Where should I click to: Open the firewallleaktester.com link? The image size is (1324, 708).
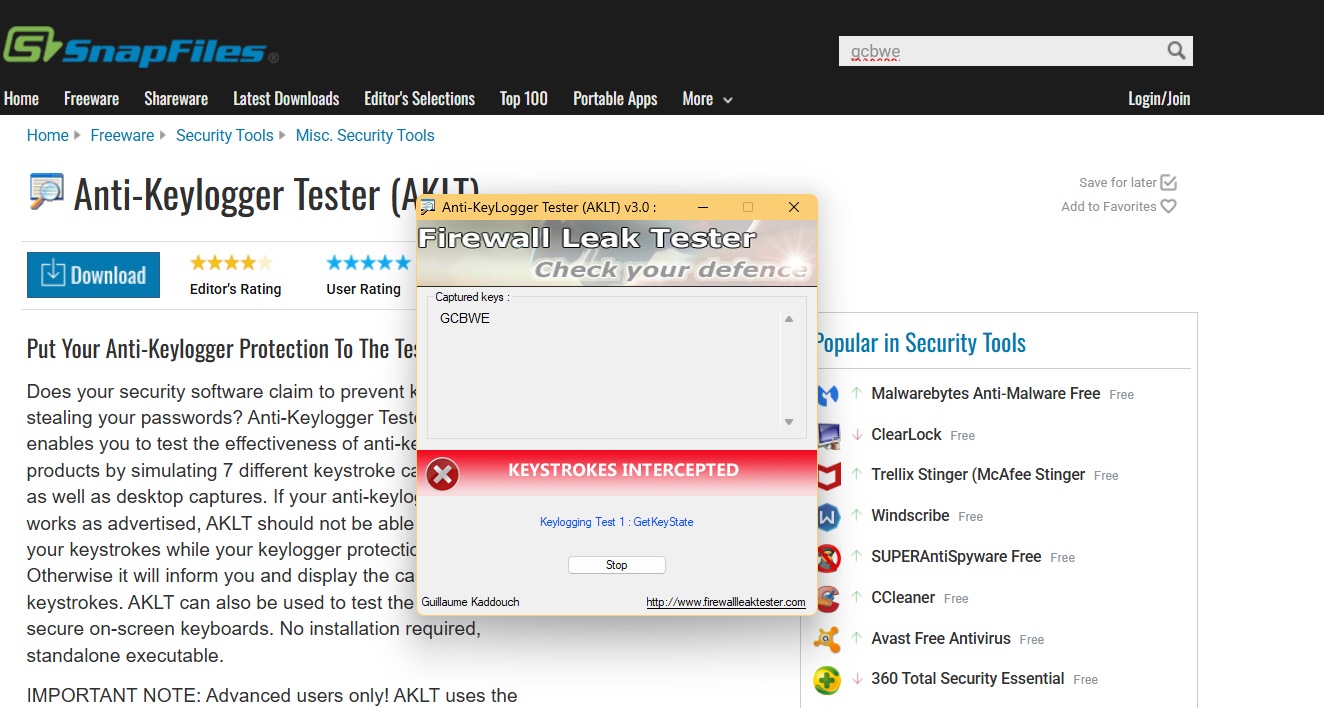click(x=726, y=602)
